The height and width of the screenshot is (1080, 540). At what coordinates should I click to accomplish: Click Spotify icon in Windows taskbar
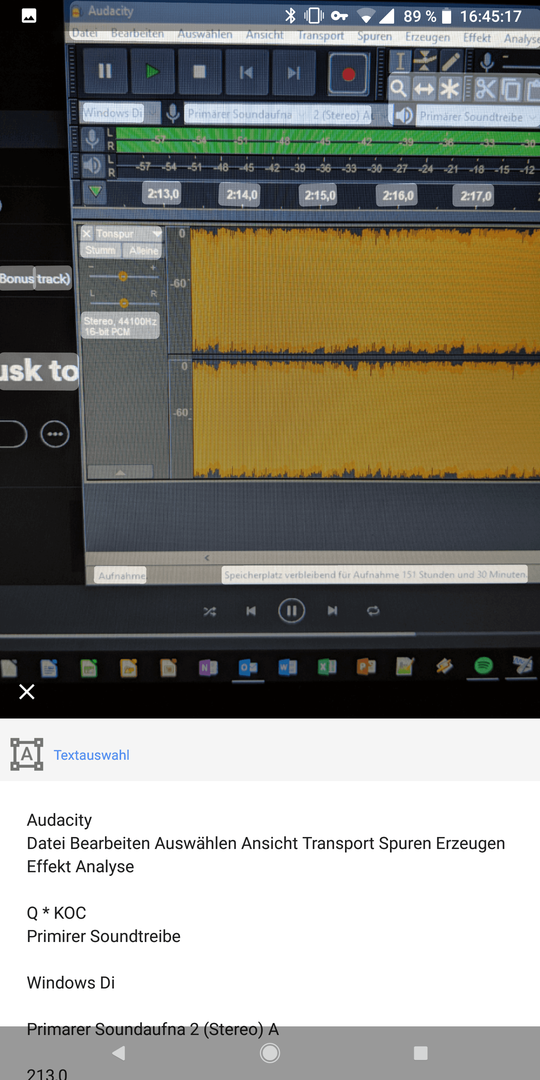484,666
